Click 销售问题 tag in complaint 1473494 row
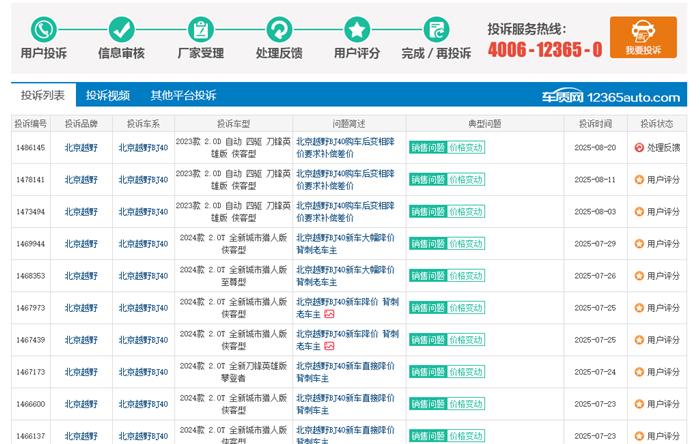 point(427,212)
